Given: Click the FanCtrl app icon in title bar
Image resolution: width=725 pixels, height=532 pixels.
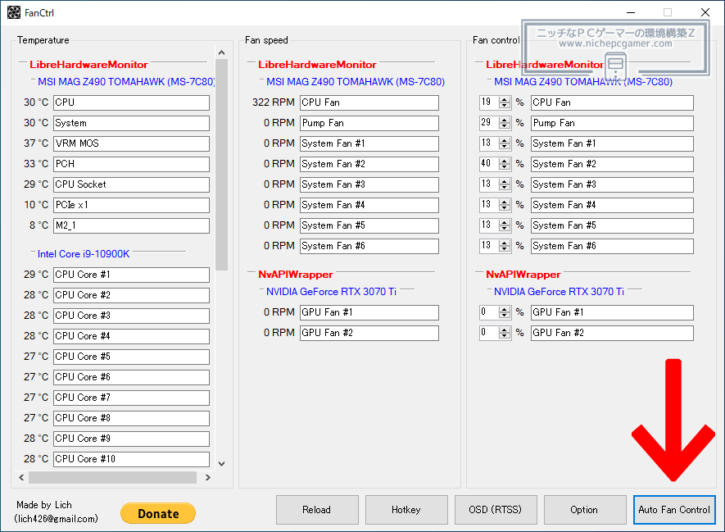Looking at the screenshot, I should [11, 12].
